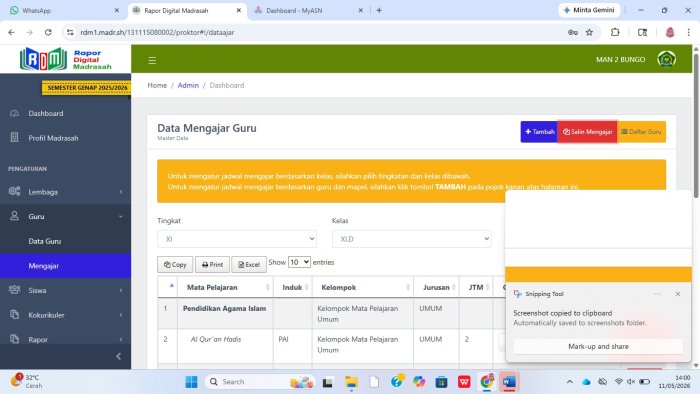Click the taskbar Search box
This screenshot has height=394, width=700.
coord(260,382)
